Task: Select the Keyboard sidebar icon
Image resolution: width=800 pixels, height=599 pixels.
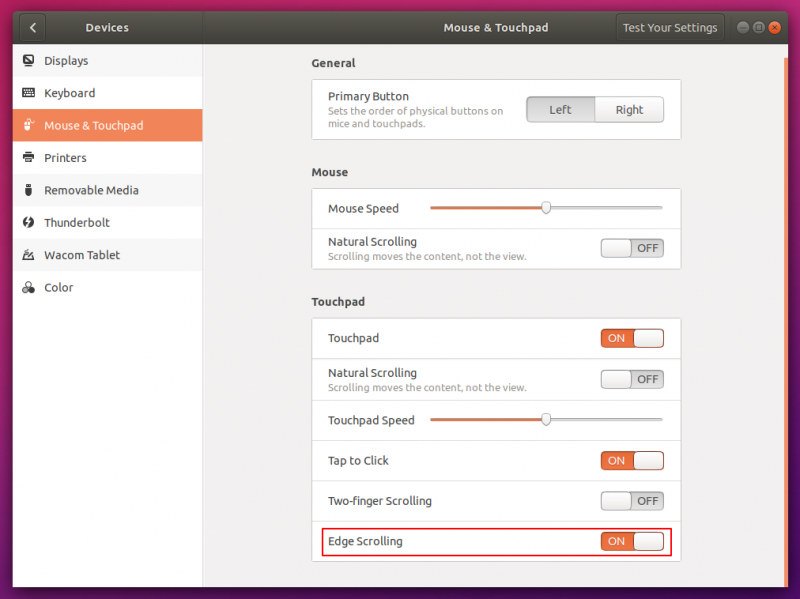Action: pos(28,92)
